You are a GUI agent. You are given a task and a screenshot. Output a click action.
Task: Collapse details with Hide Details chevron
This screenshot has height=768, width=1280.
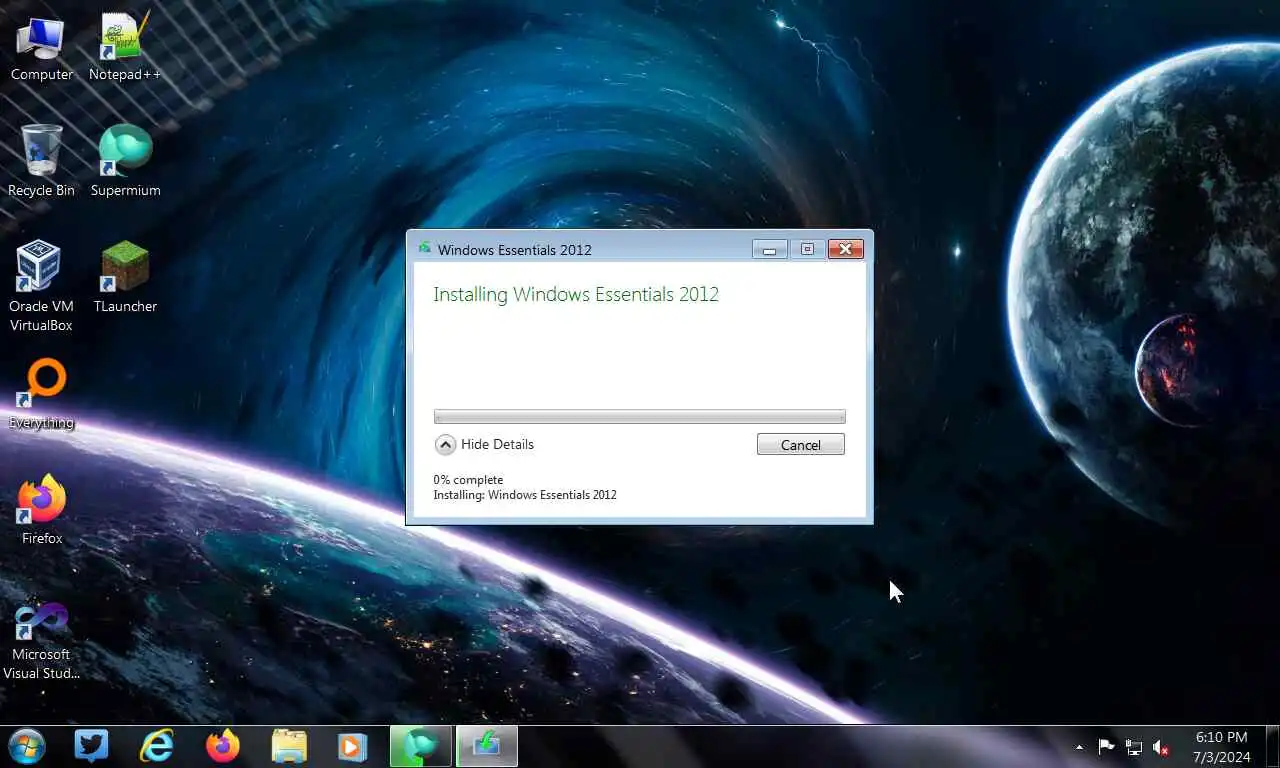pyautogui.click(x=446, y=445)
